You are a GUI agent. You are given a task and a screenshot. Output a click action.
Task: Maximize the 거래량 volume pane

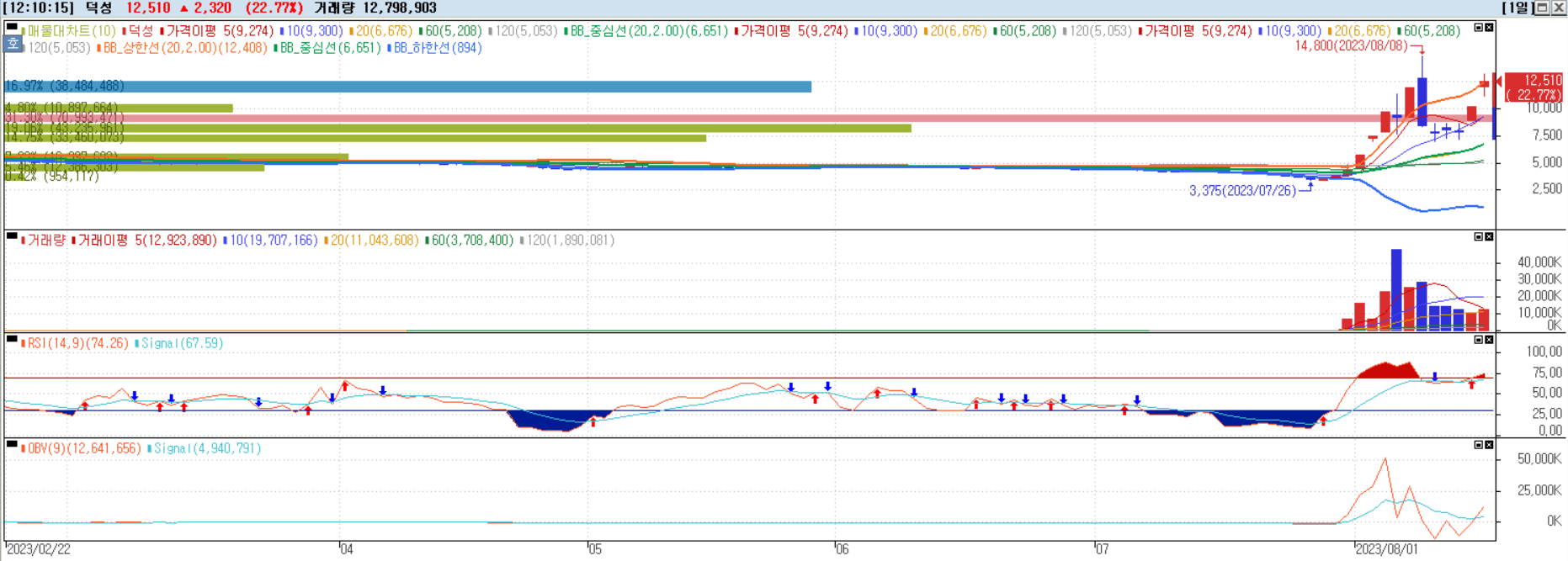coord(1478,237)
